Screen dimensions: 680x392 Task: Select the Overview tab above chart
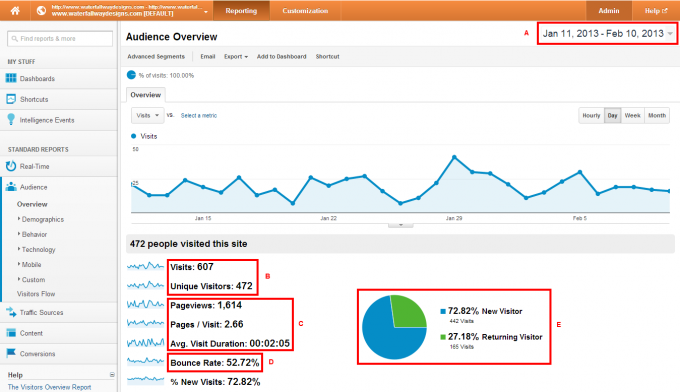point(146,95)
